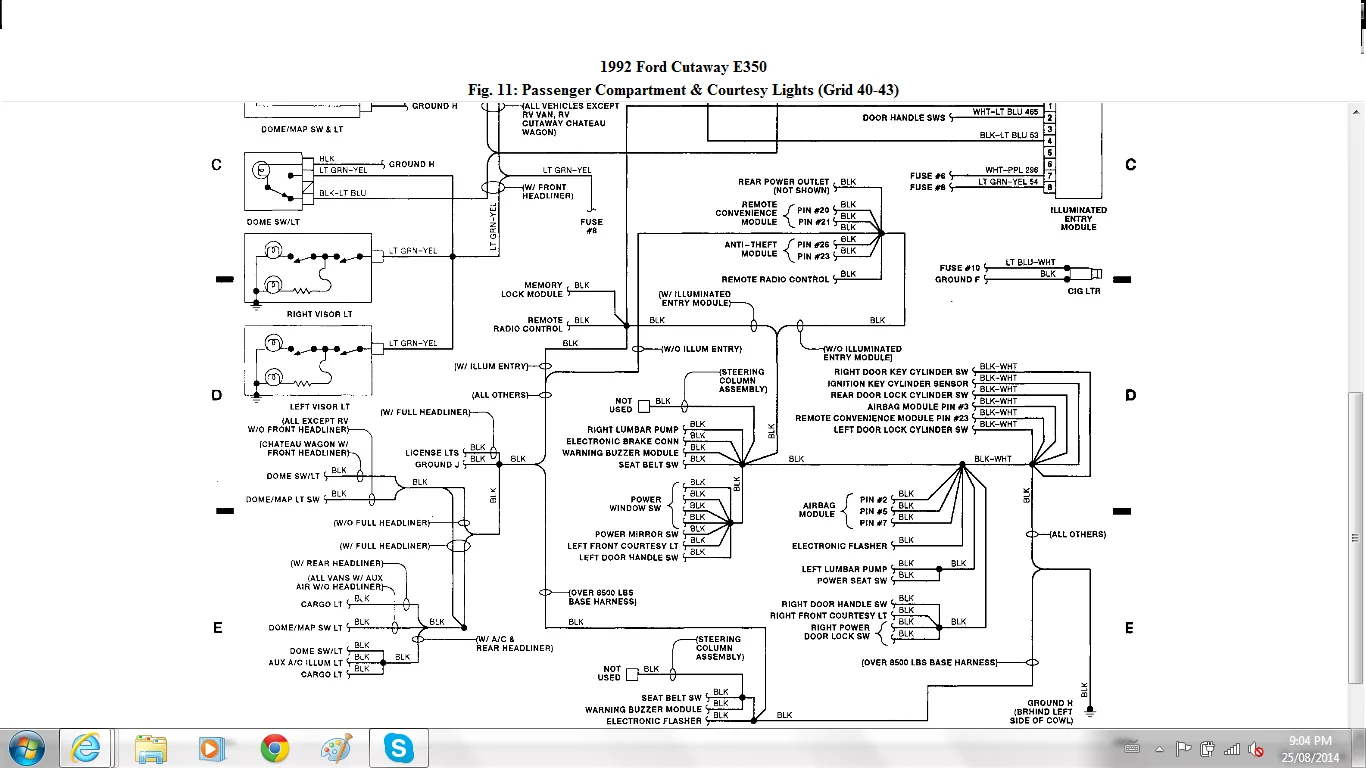Viewport: 1366px width, 768px height.
Task: Open Google Chrome from the taskbar
Action: tap(274, 748)
